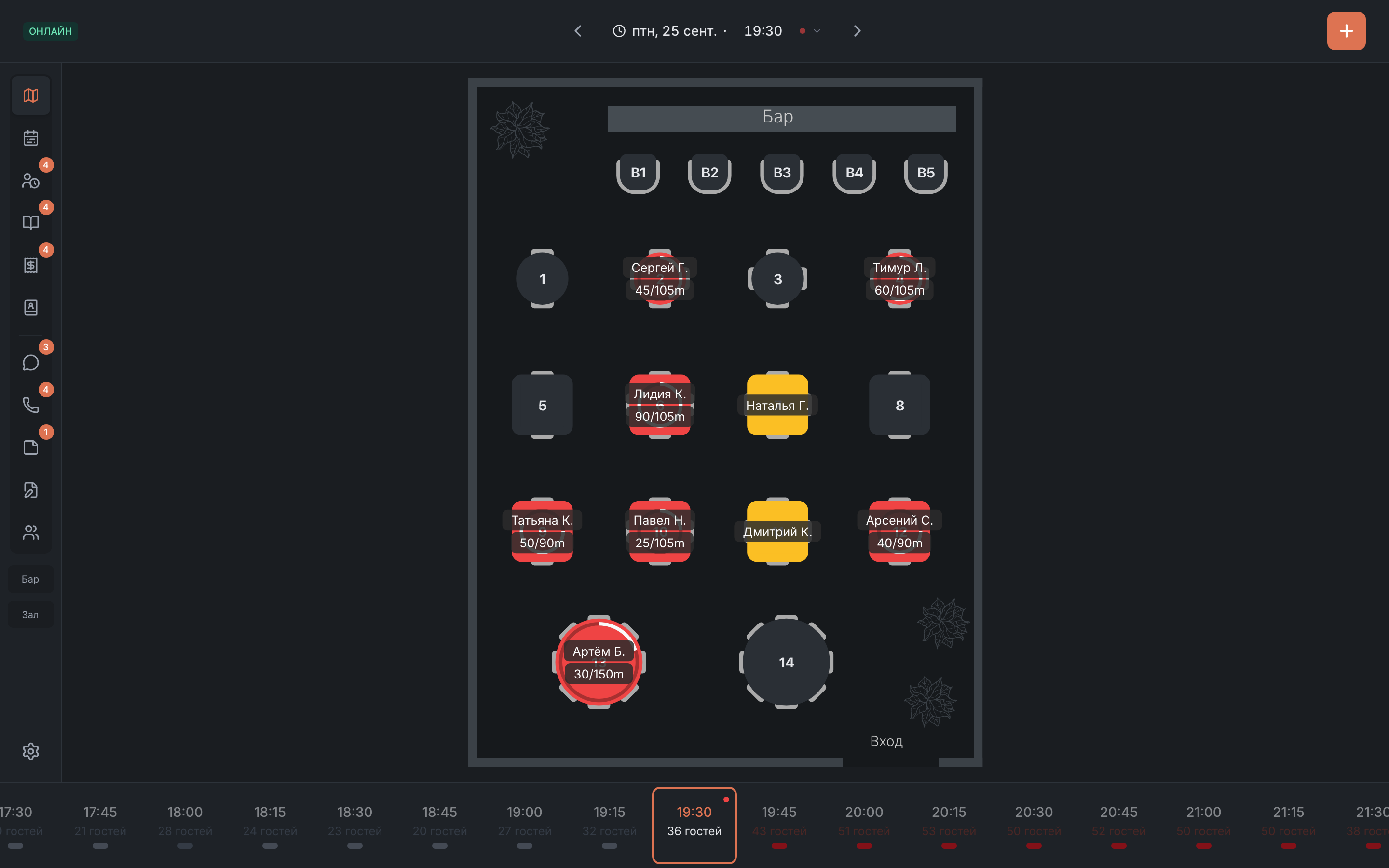This screenshot has width=1389, height=868.
Task: Expand the date and time dropdown chevron
Action: tap(817, 31)
